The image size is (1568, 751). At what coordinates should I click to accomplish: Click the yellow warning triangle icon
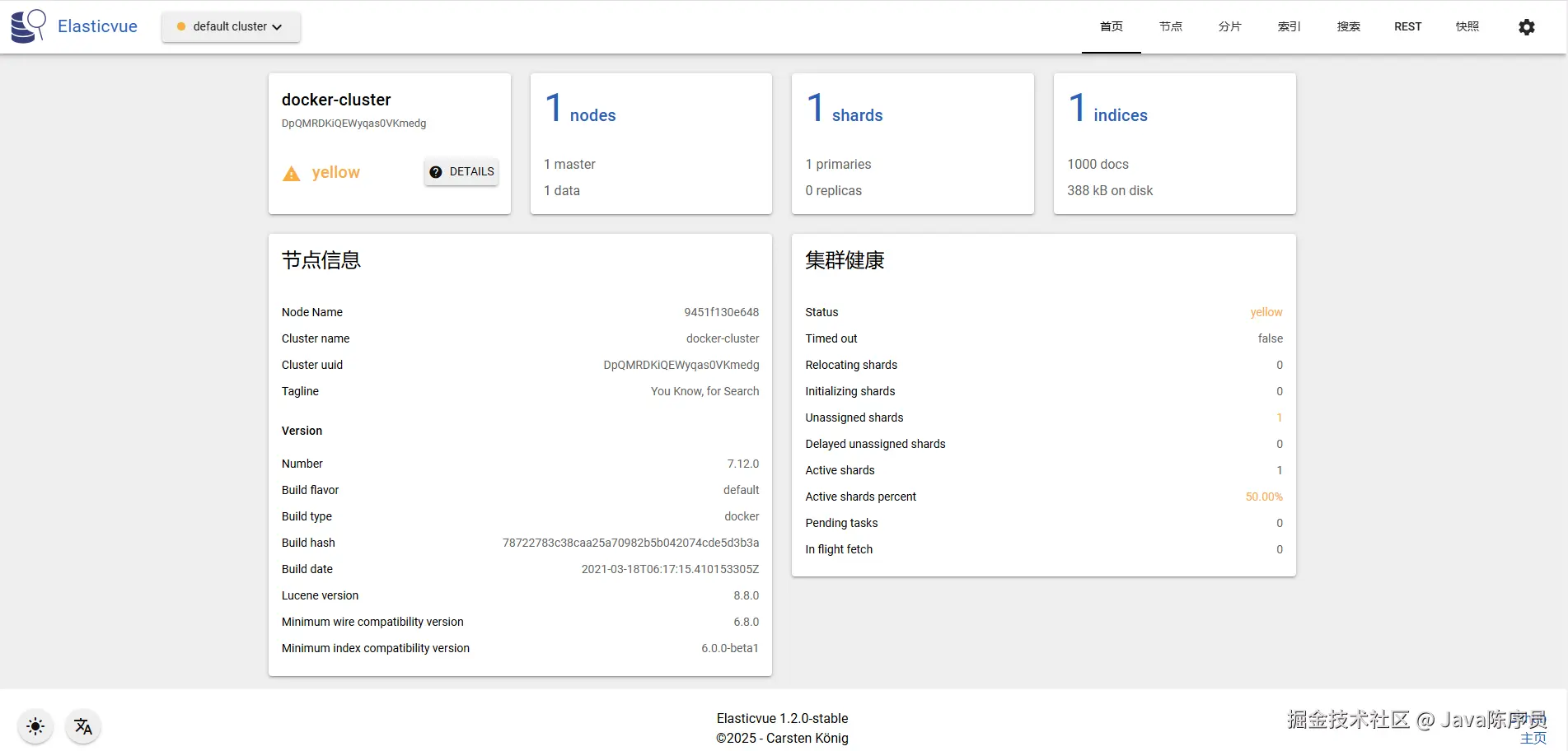[x=292, y=173]
